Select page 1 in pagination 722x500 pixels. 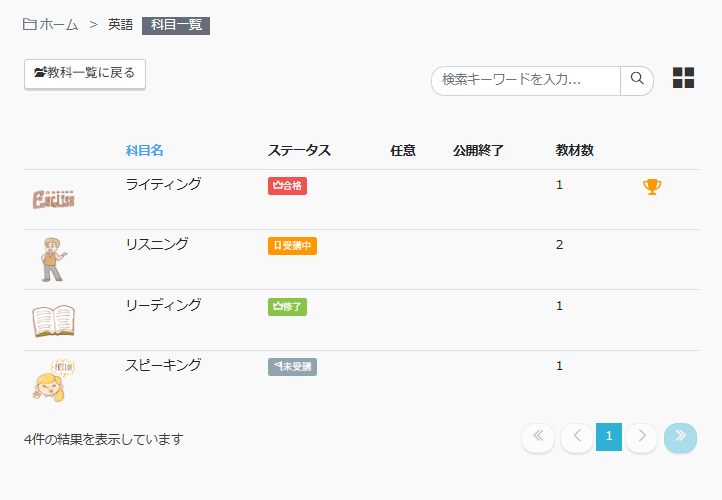point(609,437)
